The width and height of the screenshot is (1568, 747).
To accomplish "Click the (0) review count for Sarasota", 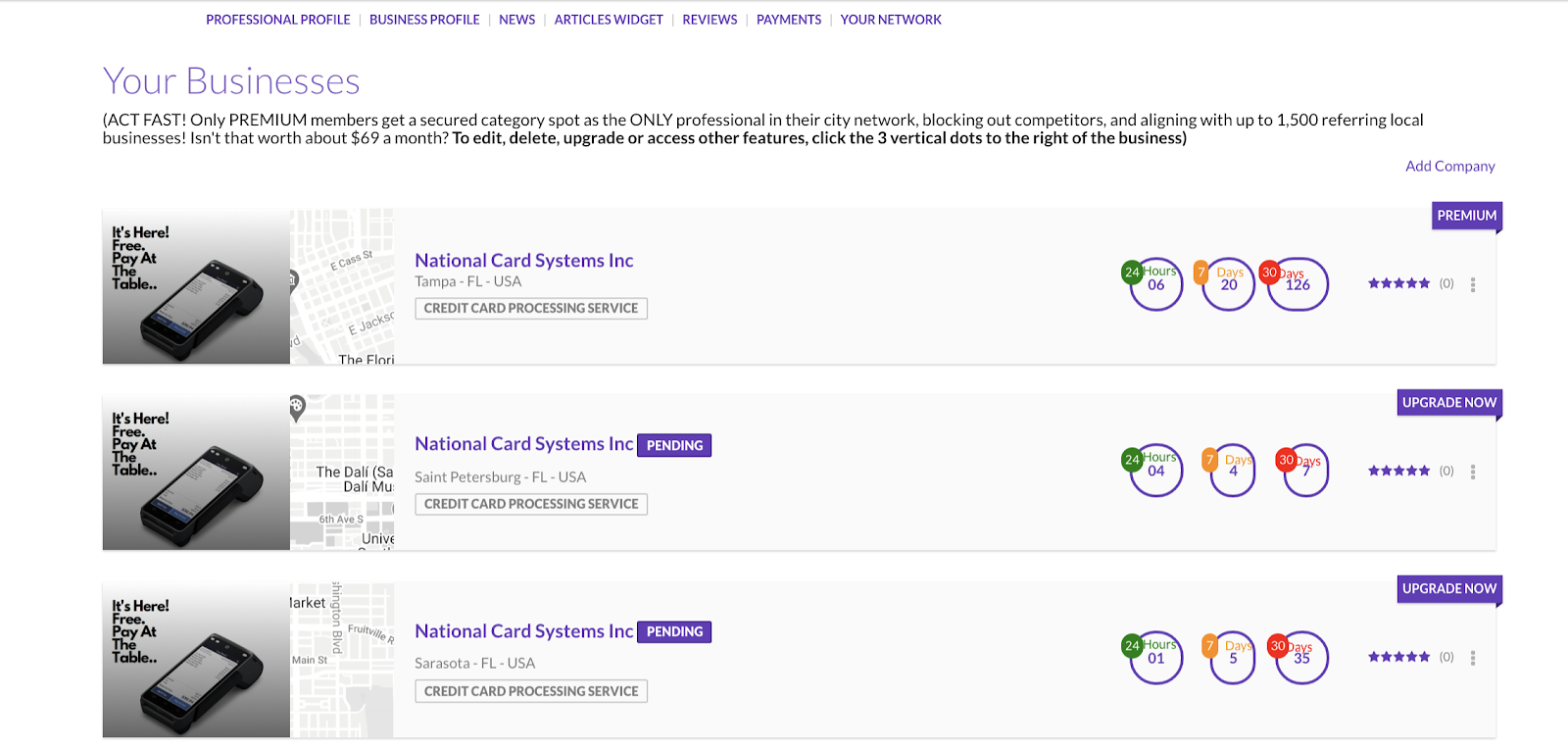I will (1446, 657).
